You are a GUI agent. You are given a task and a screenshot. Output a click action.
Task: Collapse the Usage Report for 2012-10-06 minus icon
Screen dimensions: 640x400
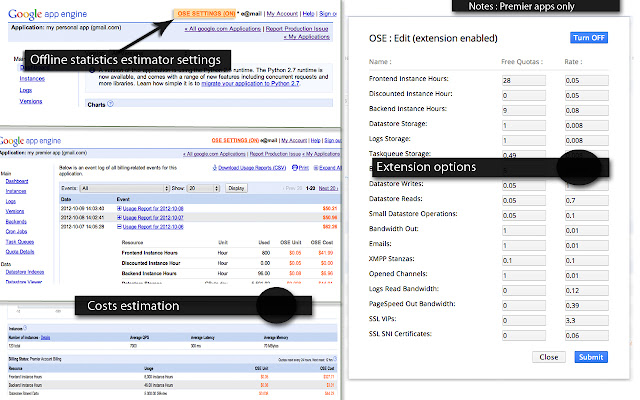pos(119,227)
